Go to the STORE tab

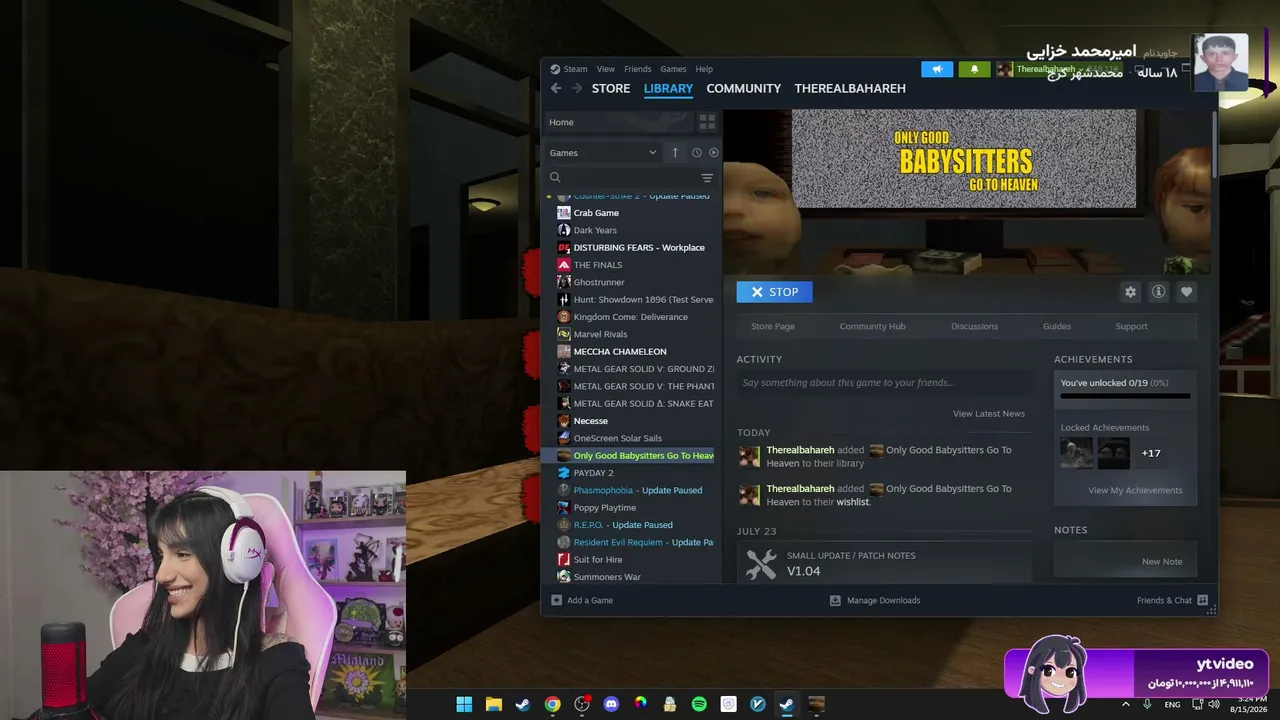[x=611, y=88]
